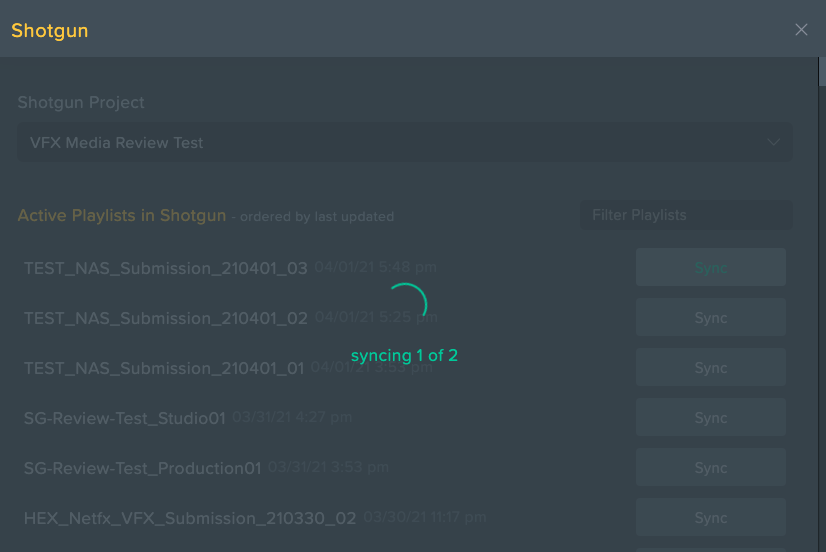Sync HEX_Netfx_VFX_Submission_210330_02 playlist
Screen dimensions: 826x552
(x=711, y=517)
